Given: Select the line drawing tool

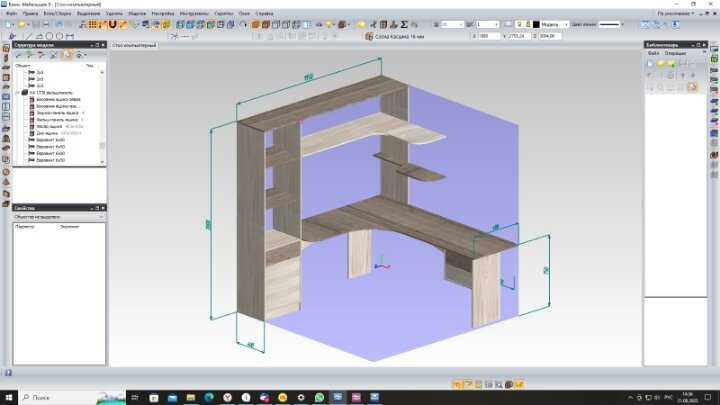Looking at the screenshot, I should point(29,36).
